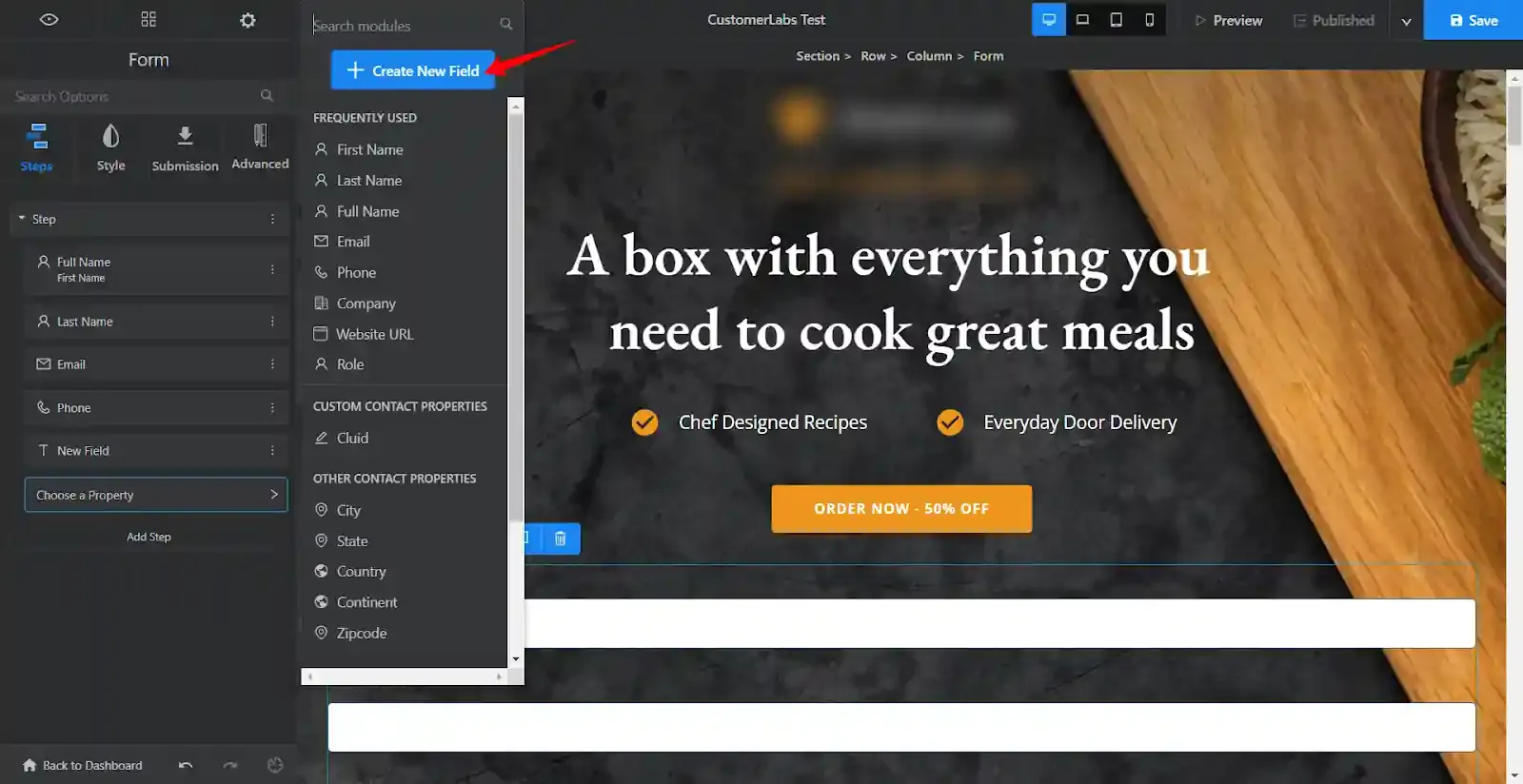Click the Create New Field button
The width and height of the screenshot is (1523, 784).
click(x=412, y=70)
